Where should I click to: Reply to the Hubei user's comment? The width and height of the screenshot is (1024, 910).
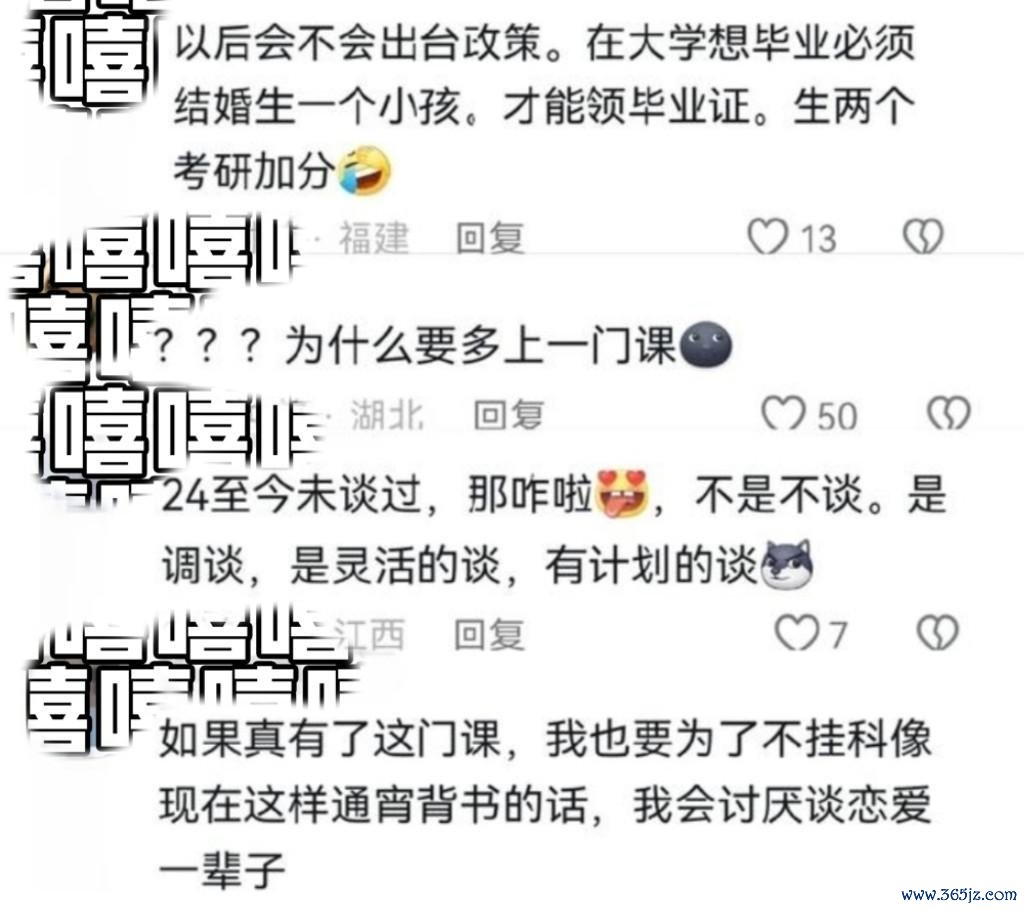[508, 414]
